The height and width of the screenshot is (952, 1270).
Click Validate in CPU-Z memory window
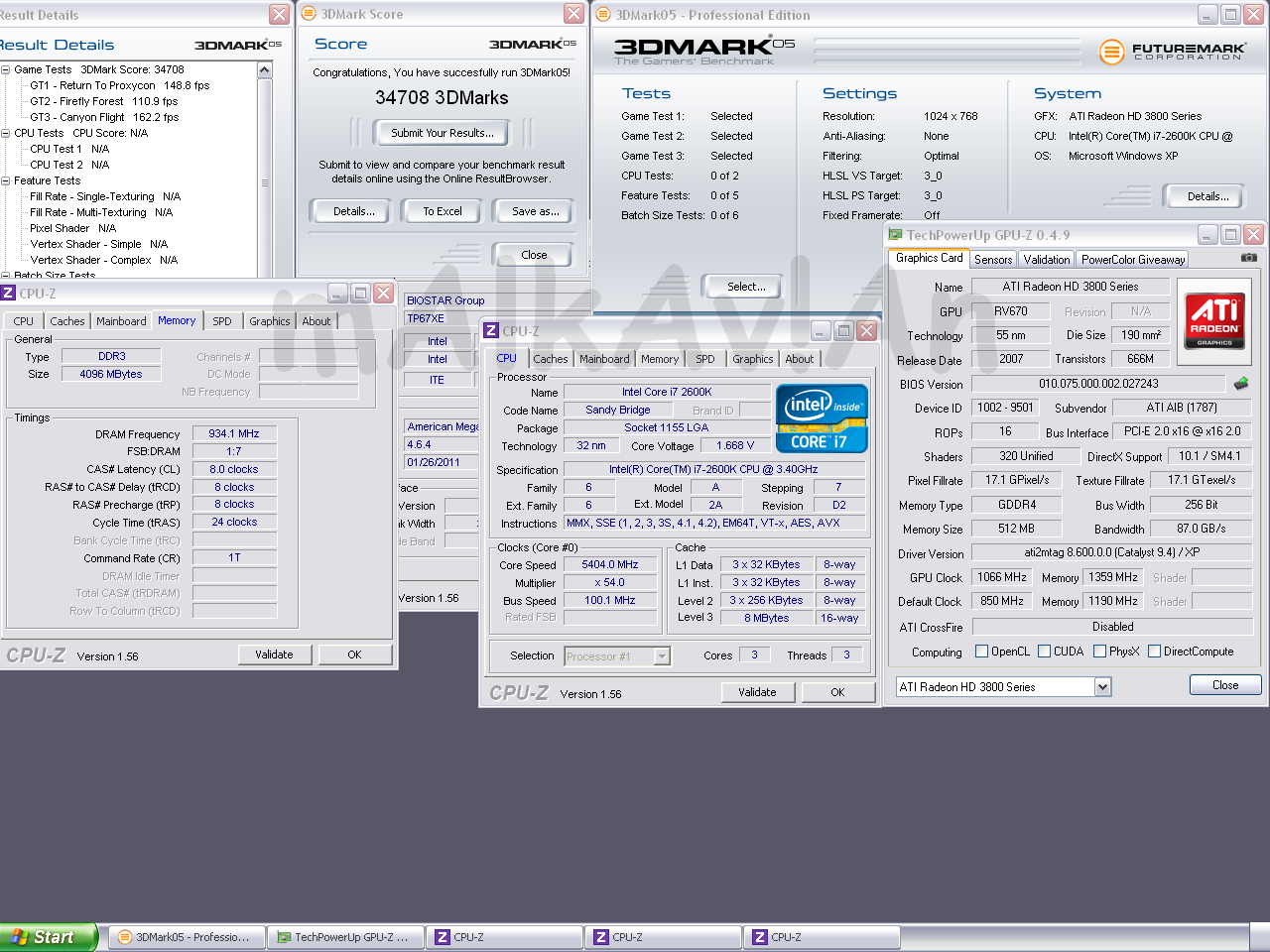click(x=274, y=654)
